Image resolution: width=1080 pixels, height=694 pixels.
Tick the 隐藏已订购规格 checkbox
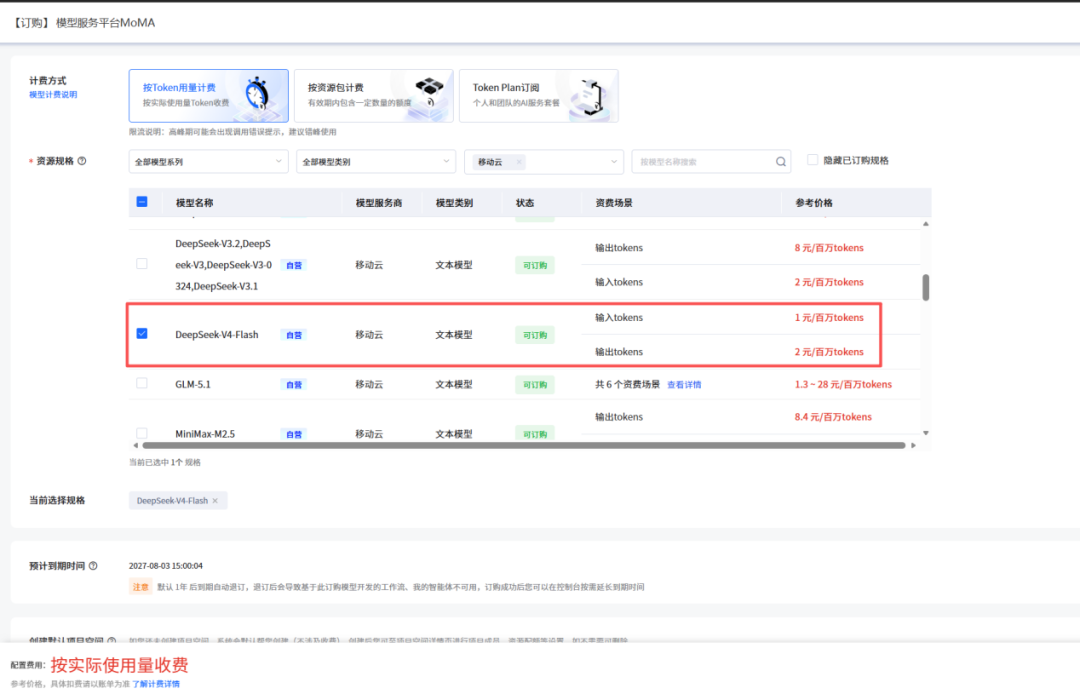[813, 160]
